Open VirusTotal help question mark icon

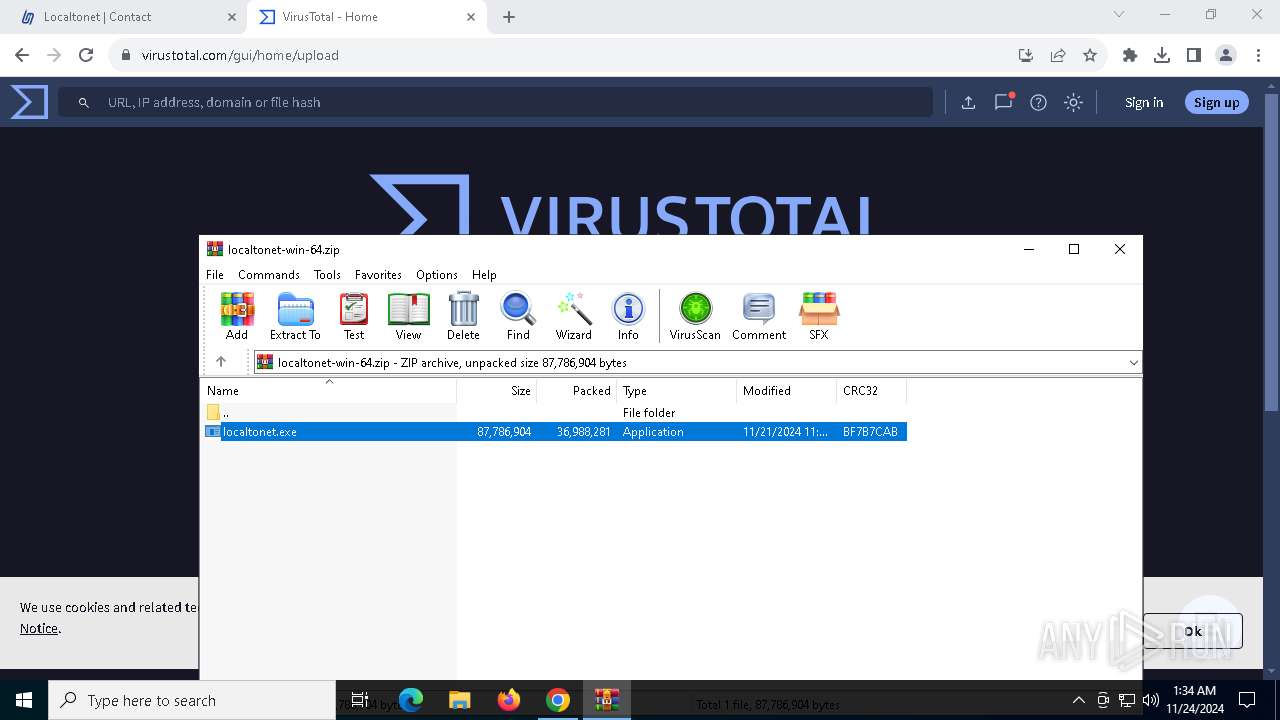[1038, 102]
